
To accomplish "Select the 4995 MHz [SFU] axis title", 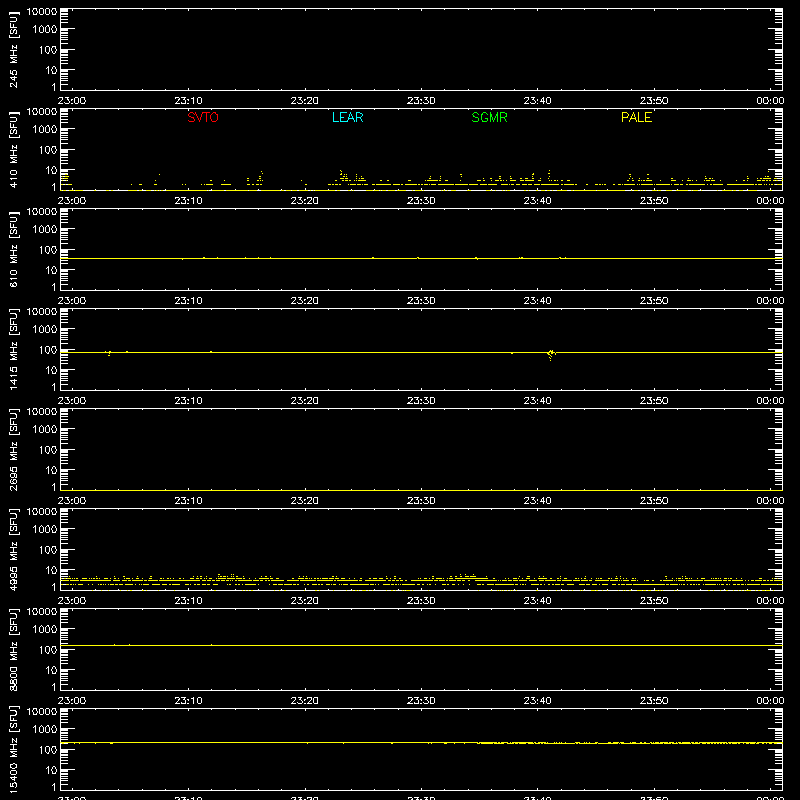I will [13, 549].
